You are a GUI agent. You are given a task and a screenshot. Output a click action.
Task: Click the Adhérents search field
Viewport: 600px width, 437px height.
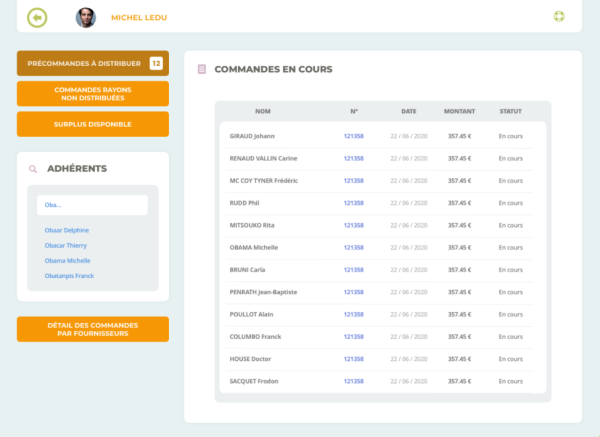tap(92, 205)
